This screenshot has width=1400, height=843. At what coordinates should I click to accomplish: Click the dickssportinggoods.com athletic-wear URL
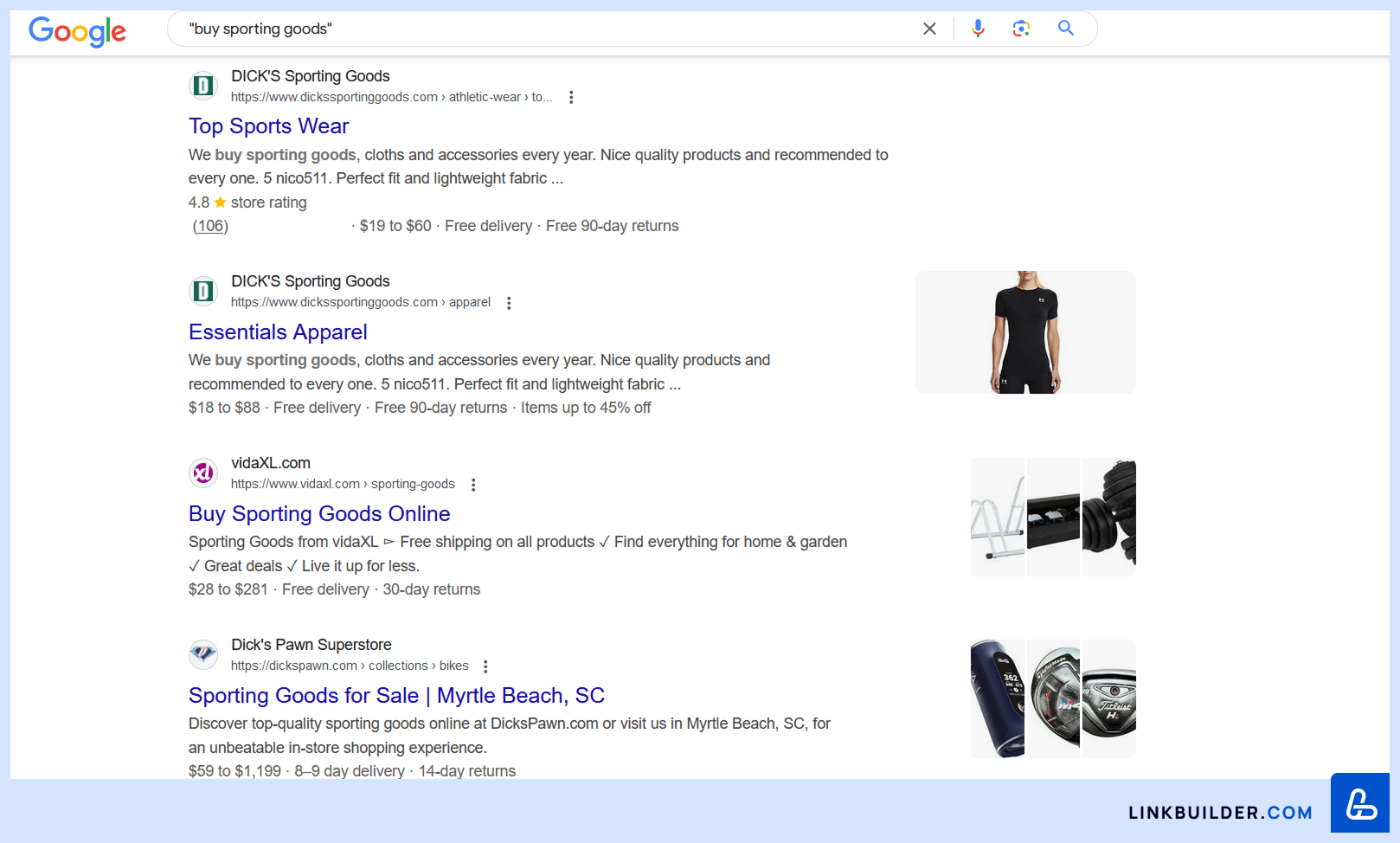[x=391, y=97]
